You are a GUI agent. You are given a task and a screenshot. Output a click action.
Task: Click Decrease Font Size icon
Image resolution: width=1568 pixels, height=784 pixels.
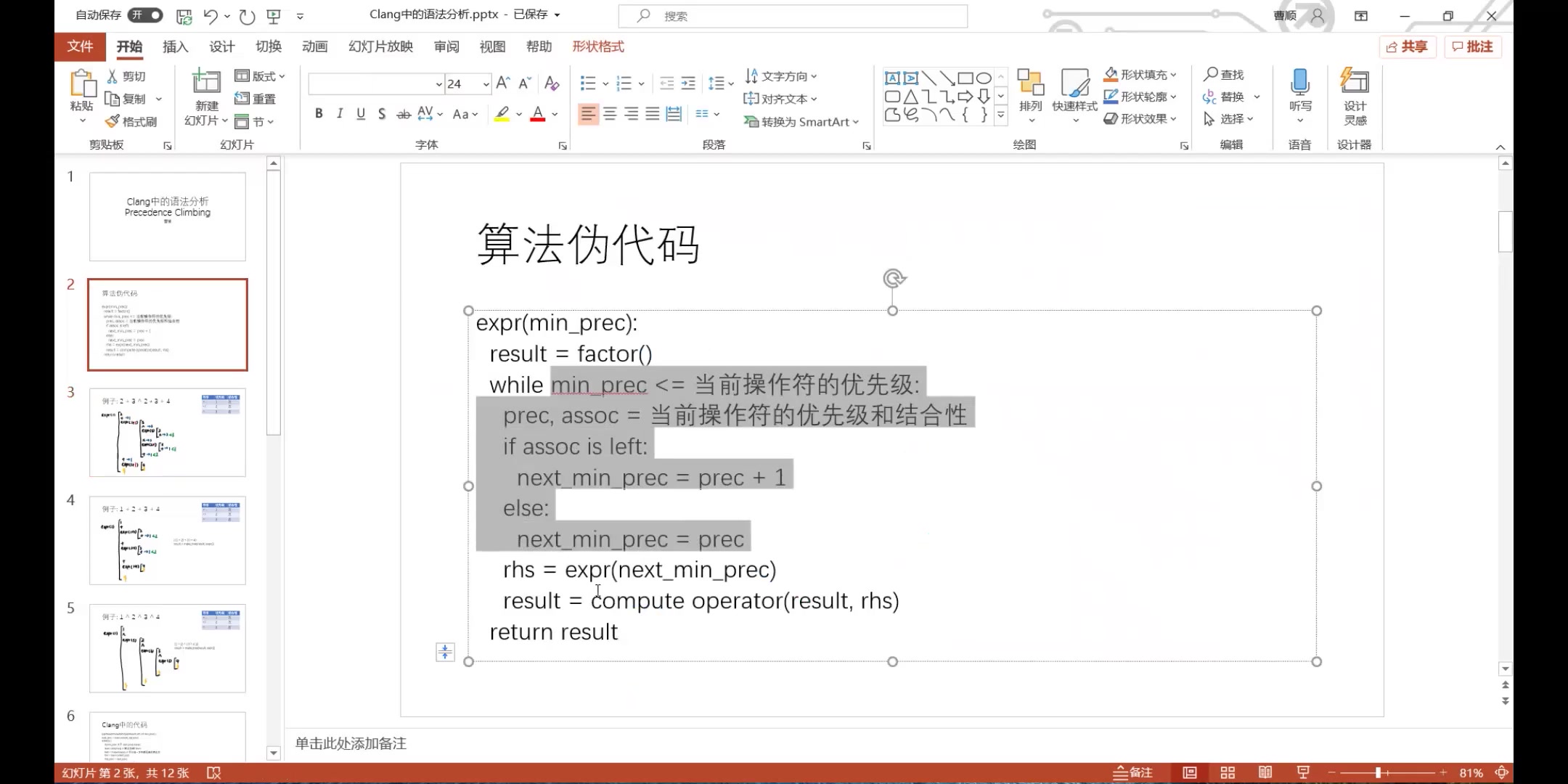point(526,83)
